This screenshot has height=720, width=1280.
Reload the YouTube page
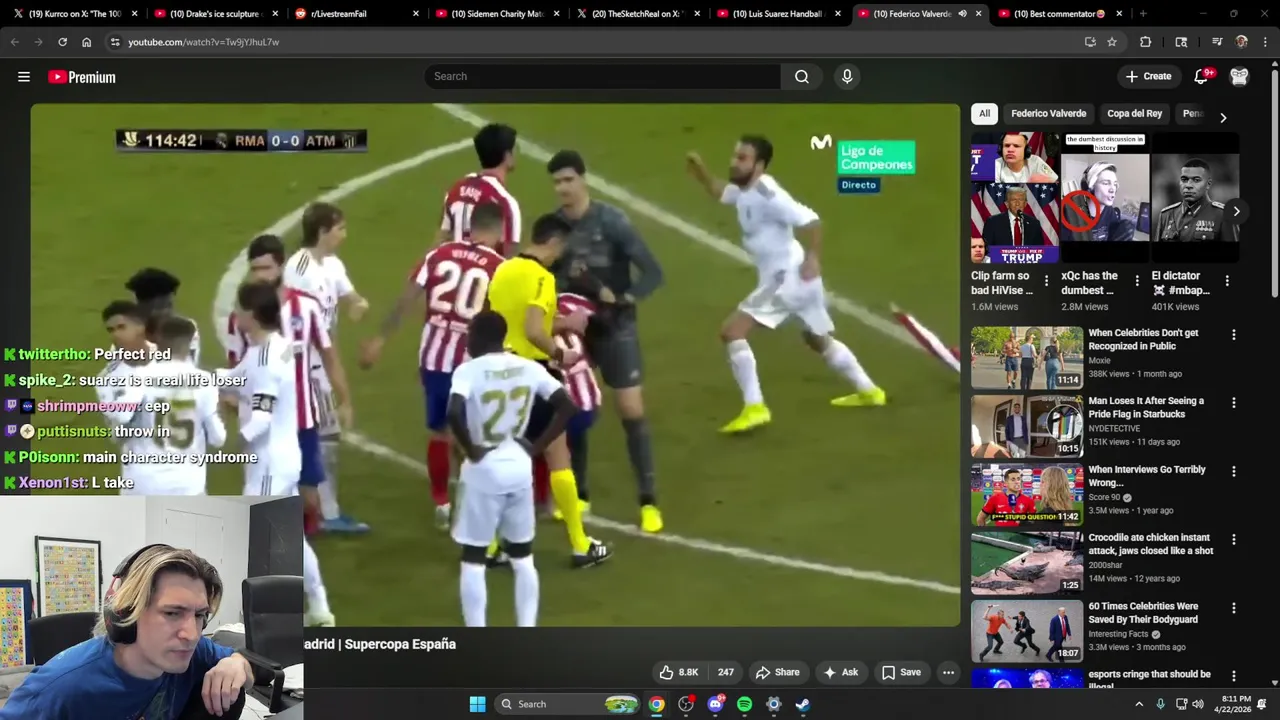point(62,42)
